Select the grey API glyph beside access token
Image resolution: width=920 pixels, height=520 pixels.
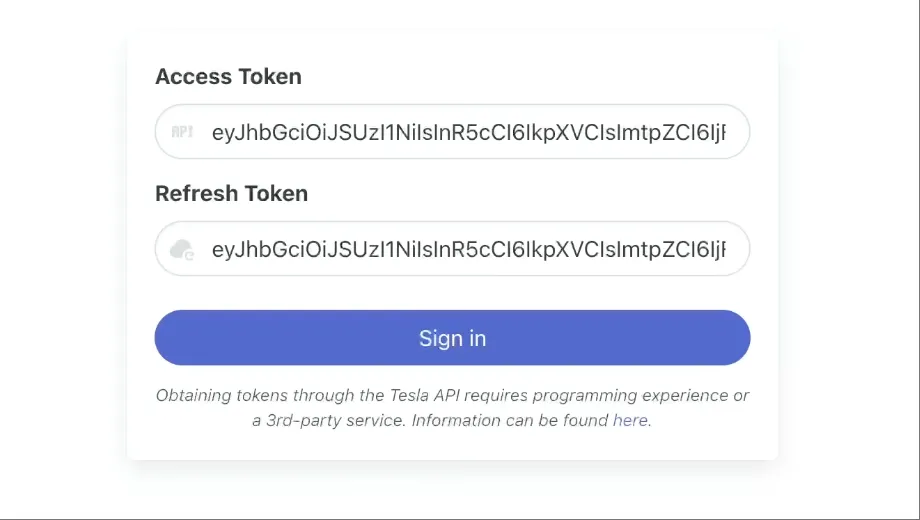[x=182, y=132]
